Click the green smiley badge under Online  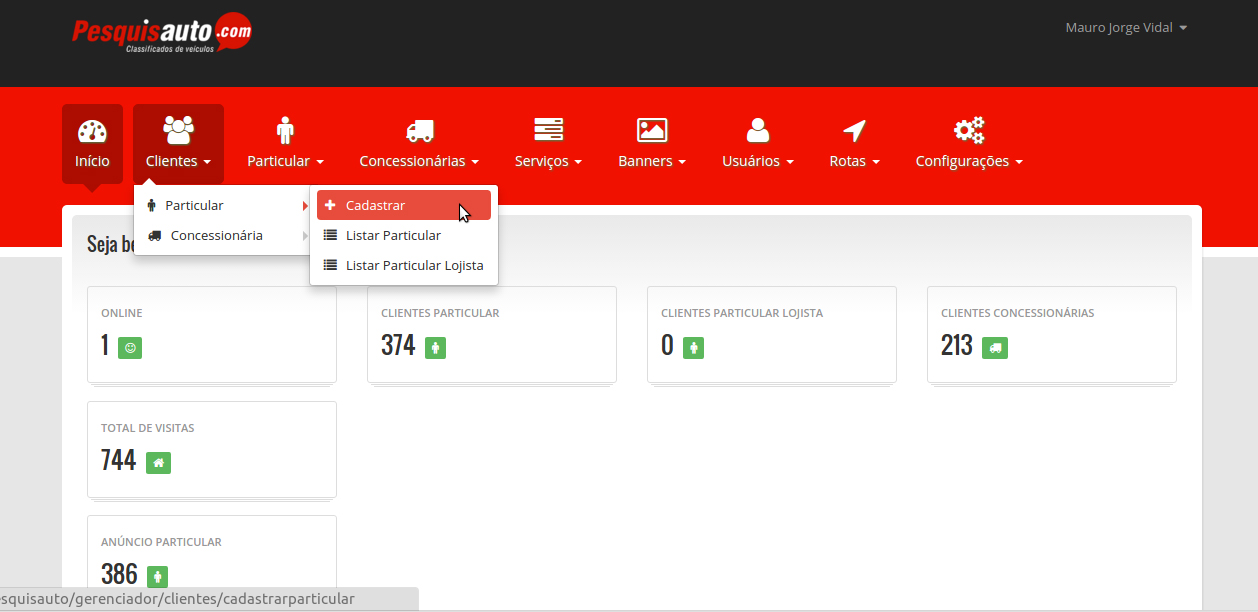130,348
